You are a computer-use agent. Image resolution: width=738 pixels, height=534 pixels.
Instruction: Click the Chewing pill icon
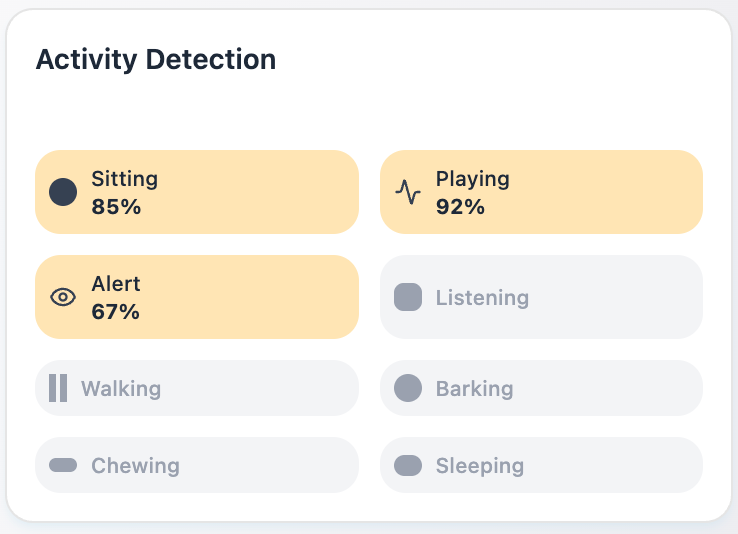tap(63, 465)
